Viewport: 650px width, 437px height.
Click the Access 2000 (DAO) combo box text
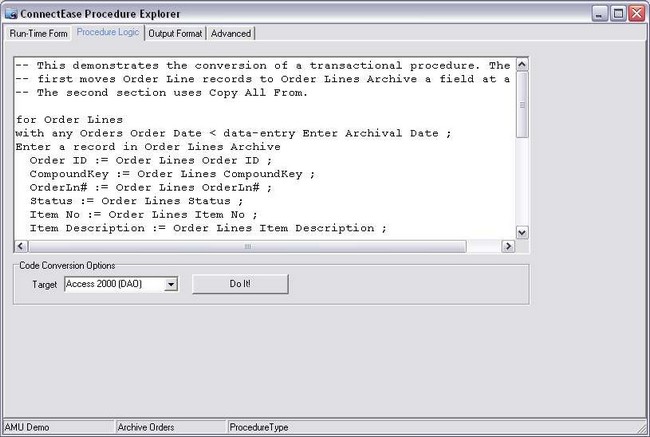tap(113, 284)
